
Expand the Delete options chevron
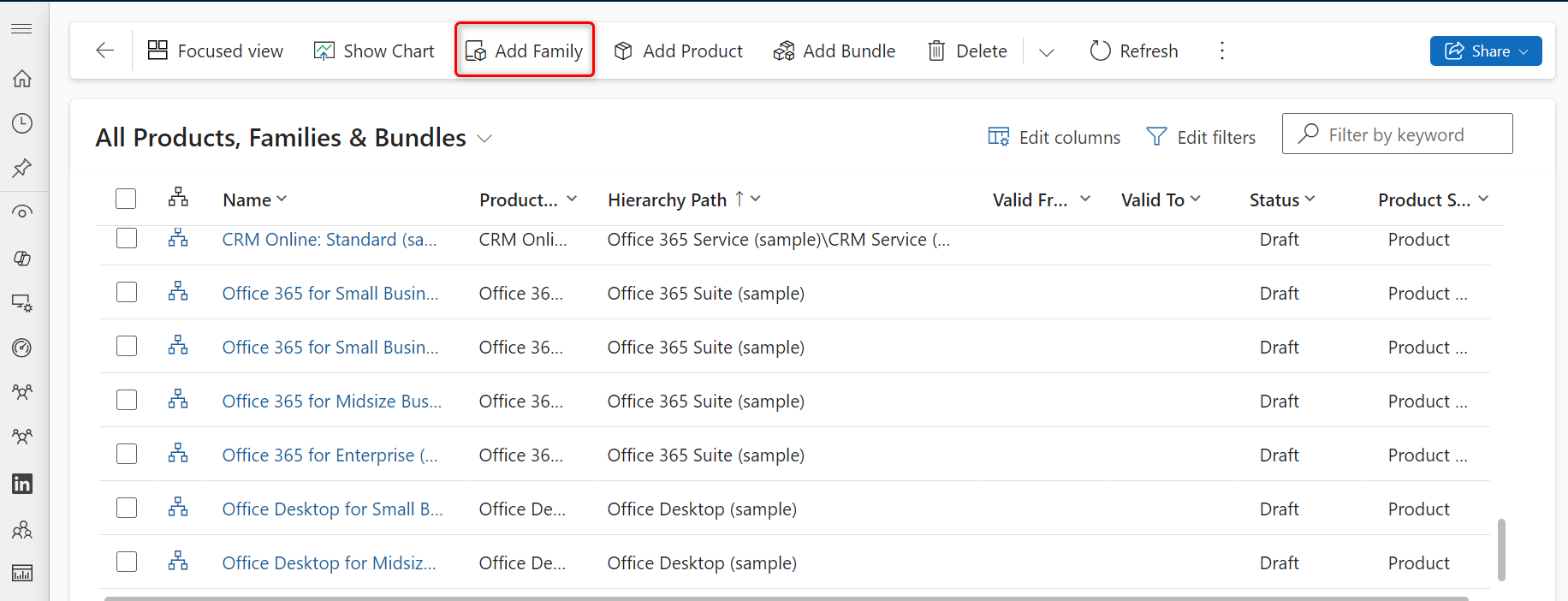point(1046,51)
